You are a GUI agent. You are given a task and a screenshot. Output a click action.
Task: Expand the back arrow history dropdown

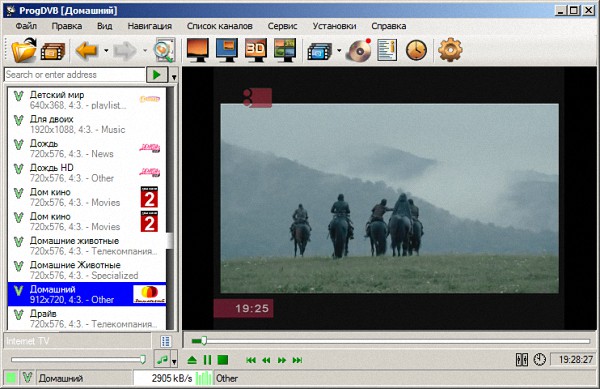(106, 50)
